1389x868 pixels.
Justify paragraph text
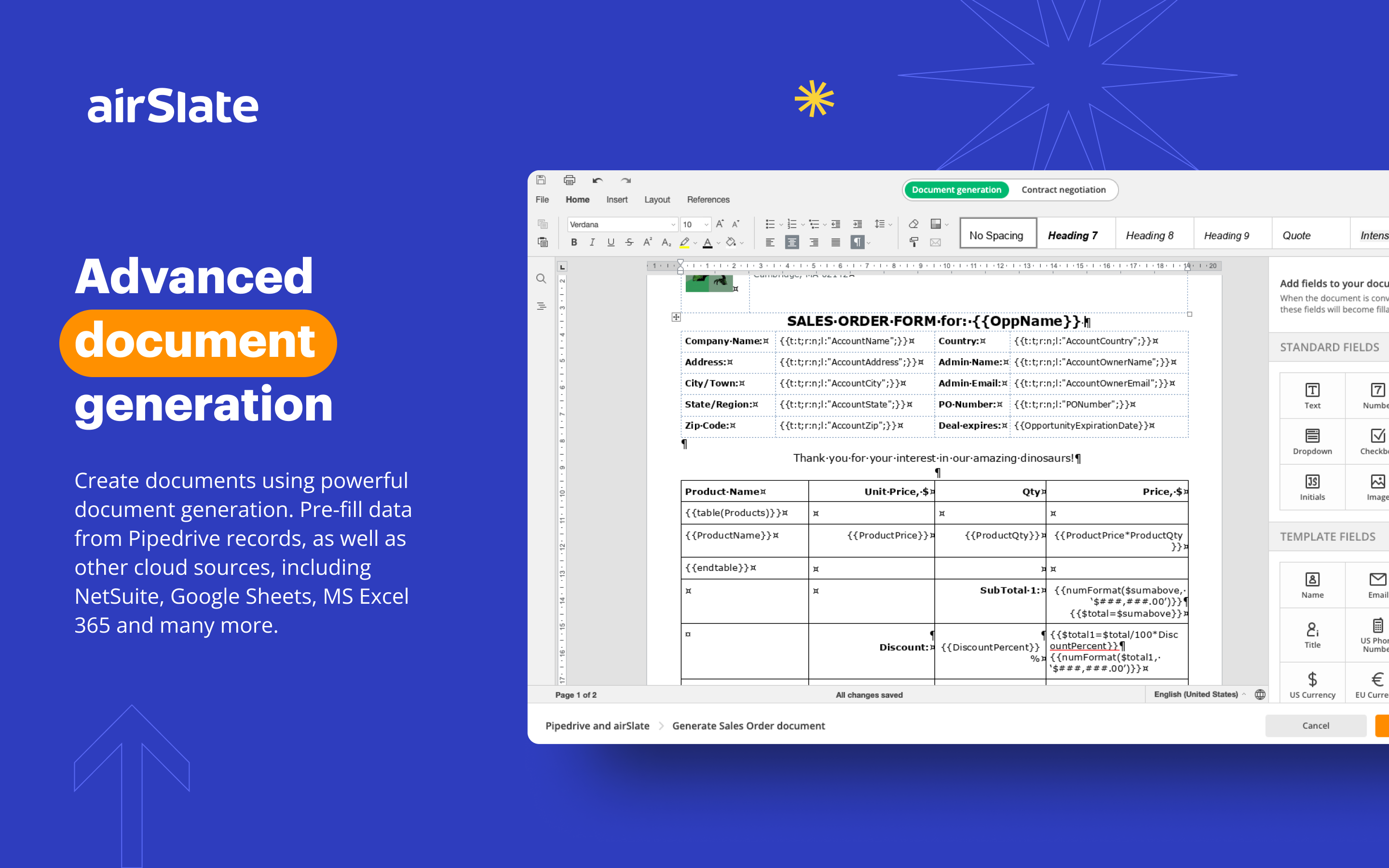(835, 242)
